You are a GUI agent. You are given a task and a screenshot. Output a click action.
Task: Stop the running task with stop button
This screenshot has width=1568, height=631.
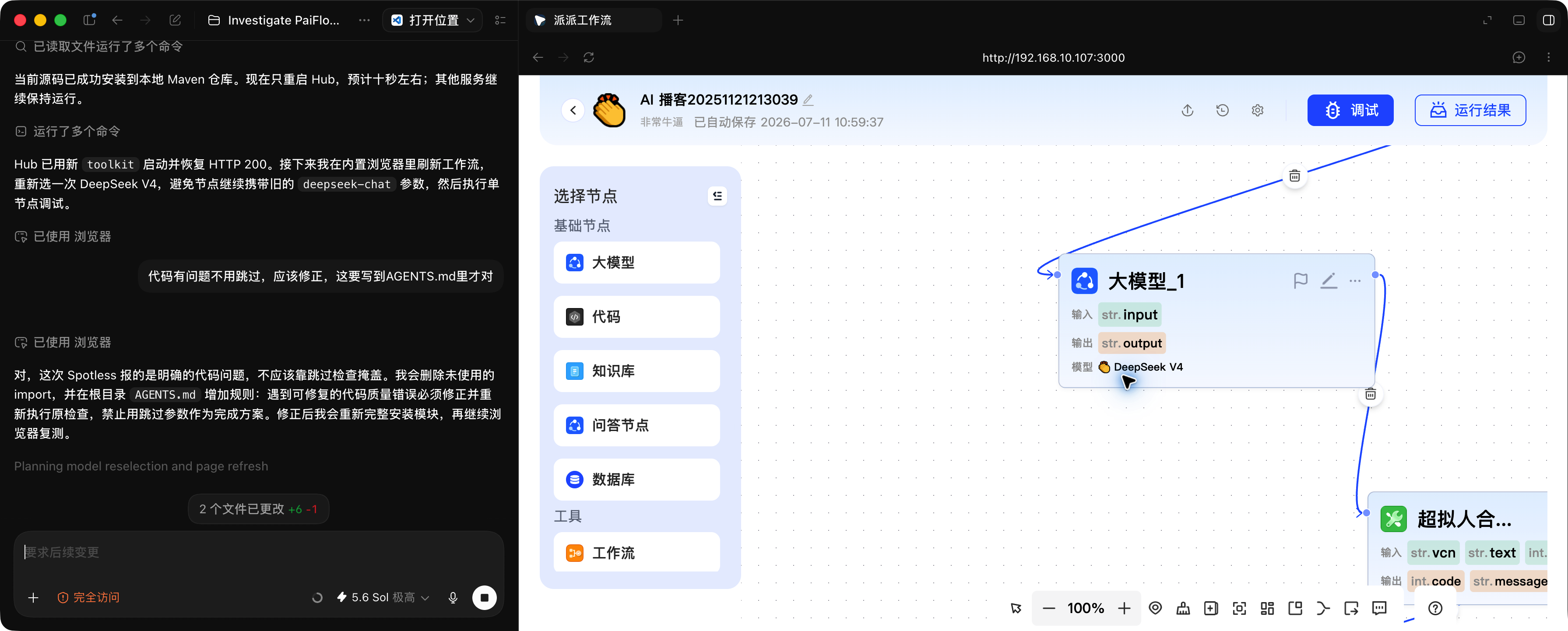[485, 598]
